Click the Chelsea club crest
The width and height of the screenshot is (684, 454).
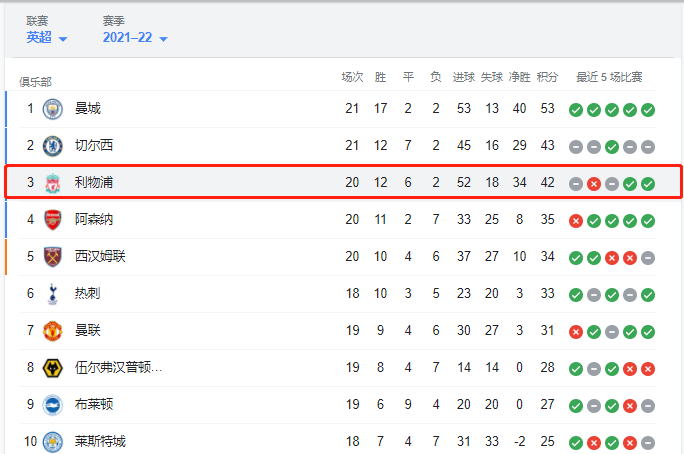click(53, 146)
